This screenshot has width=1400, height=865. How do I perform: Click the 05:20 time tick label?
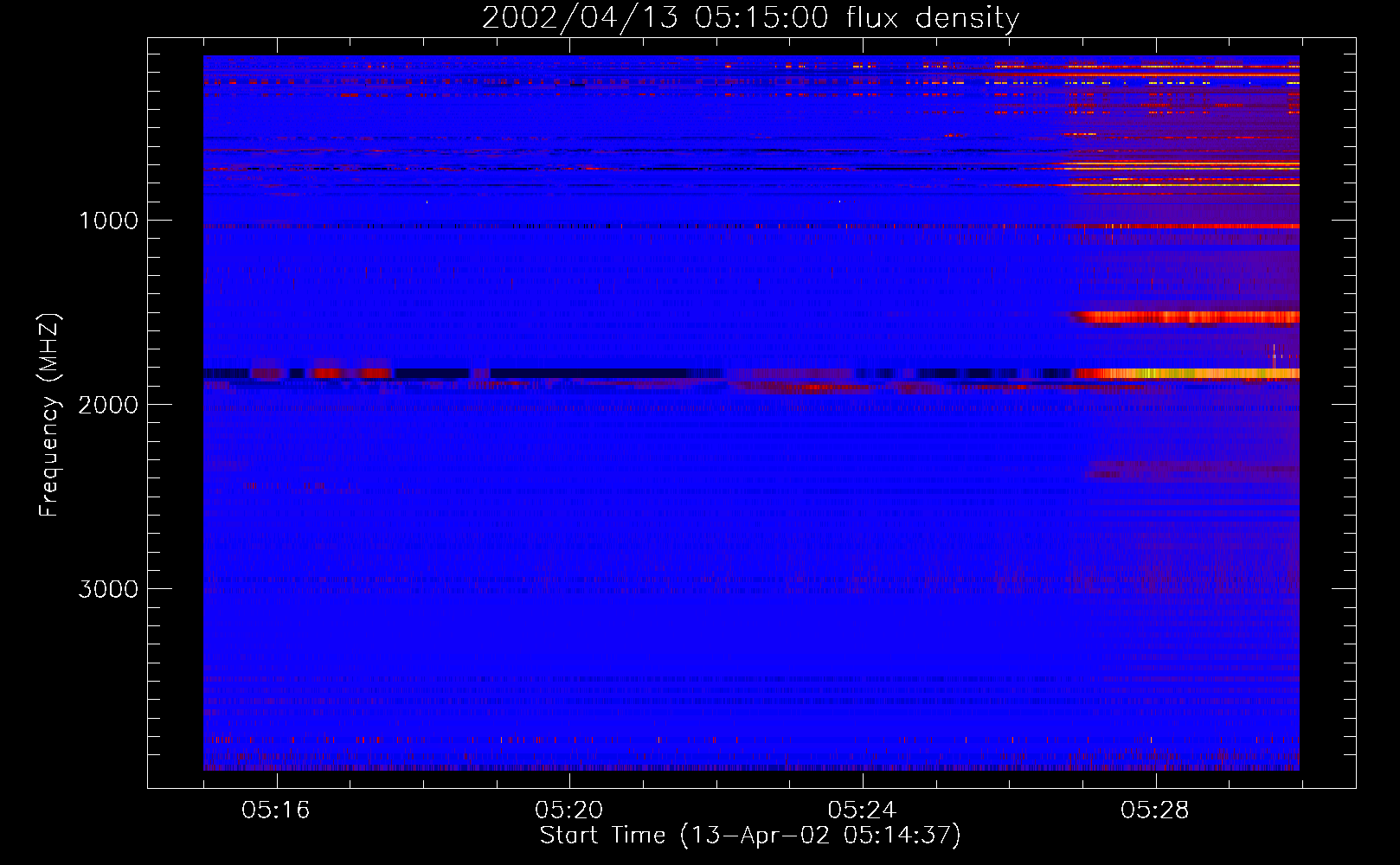[x=568, y=811]
